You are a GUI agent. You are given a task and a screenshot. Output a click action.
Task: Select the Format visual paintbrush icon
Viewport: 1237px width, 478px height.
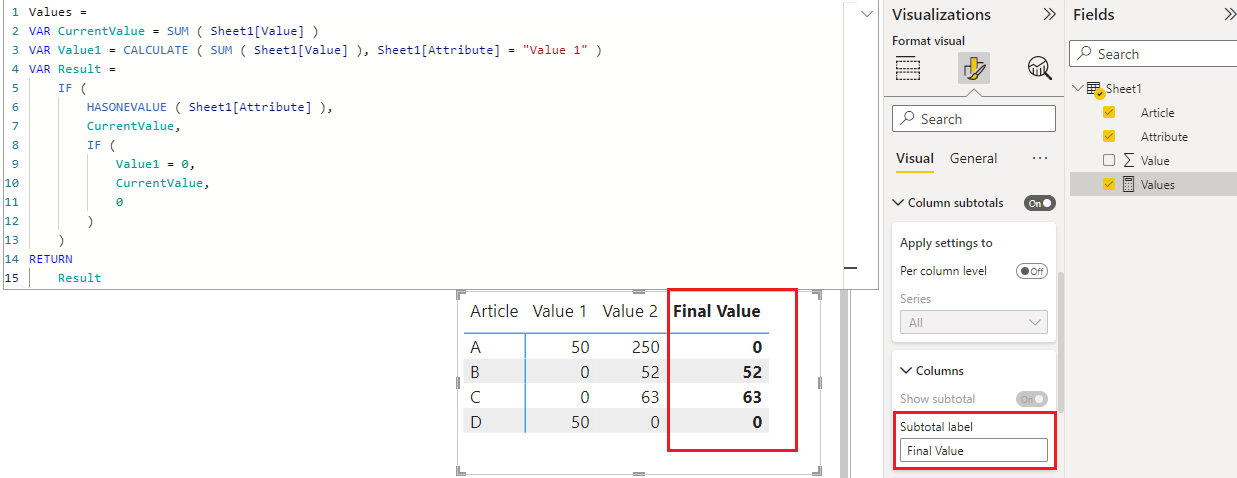[973, 69]
